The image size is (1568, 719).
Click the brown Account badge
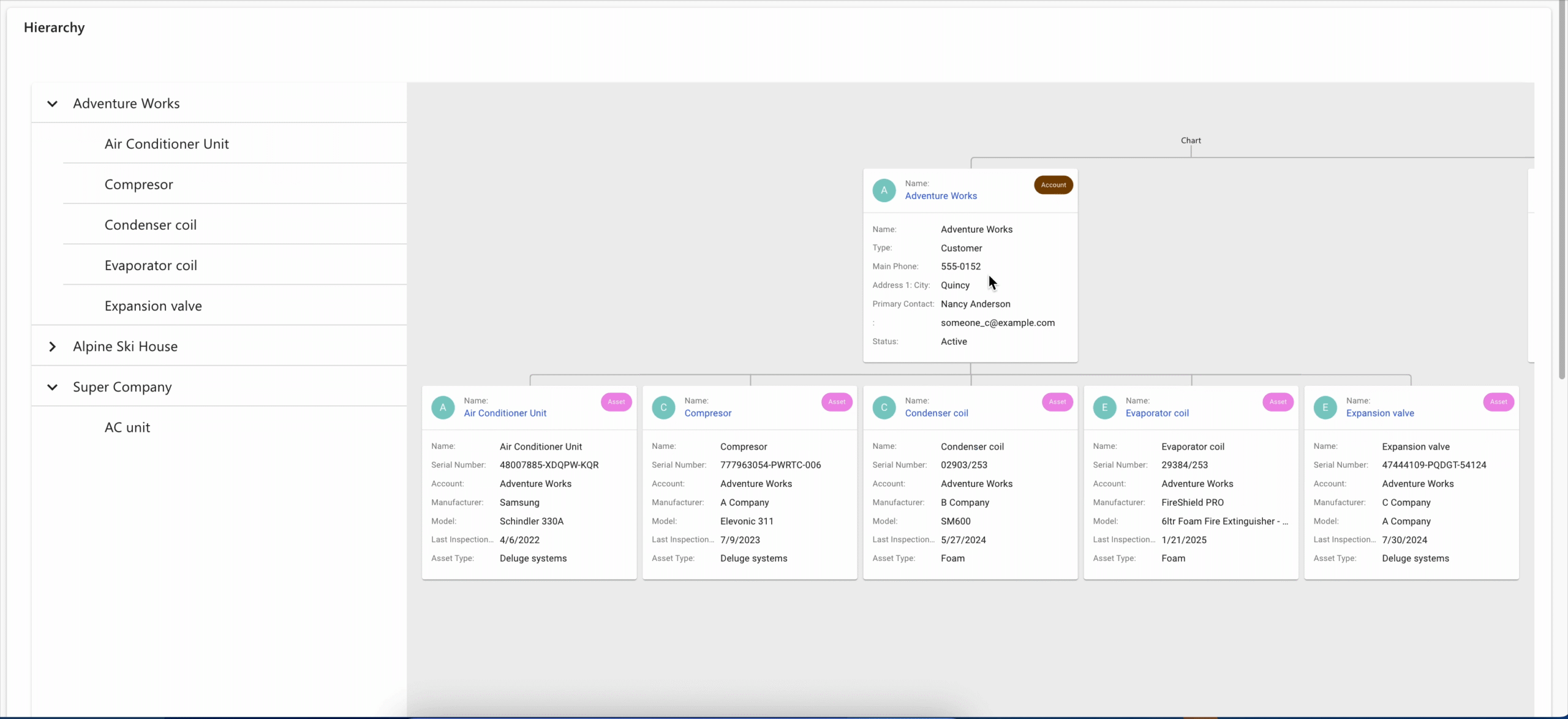tap(1053, 185)
